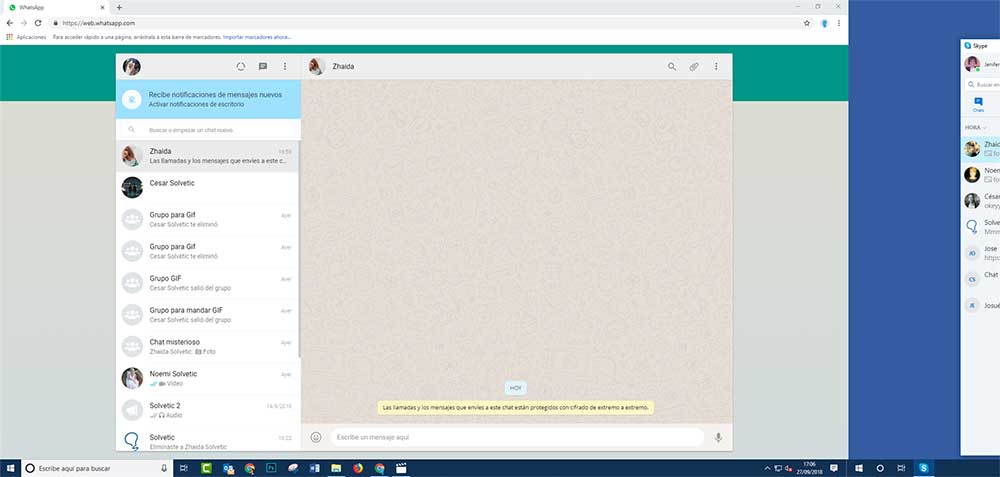
Task: Open the WhatsApp Status icon
Action: tap(240, 66)
